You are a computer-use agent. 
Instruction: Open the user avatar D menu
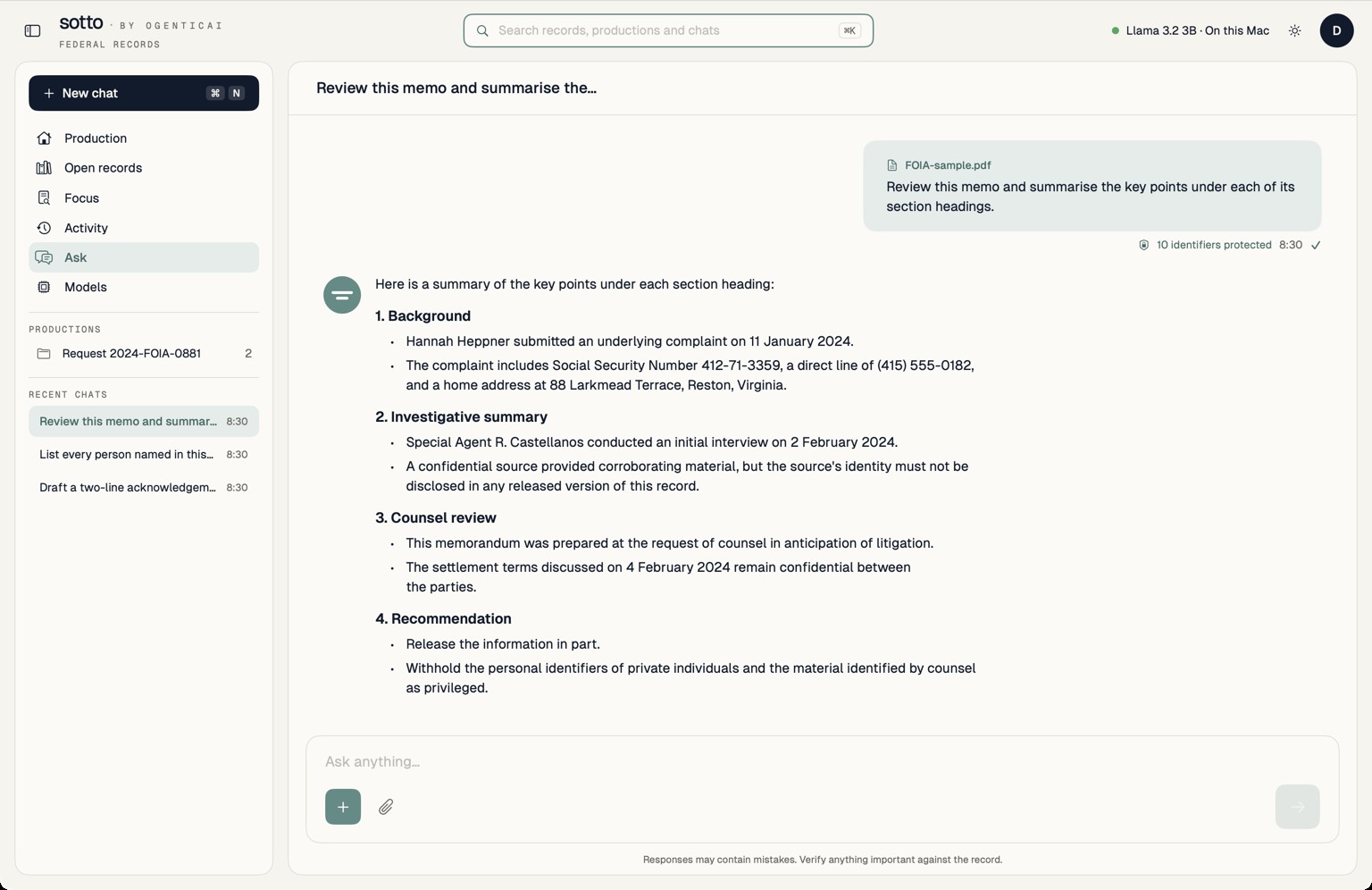coord(1336,30)
